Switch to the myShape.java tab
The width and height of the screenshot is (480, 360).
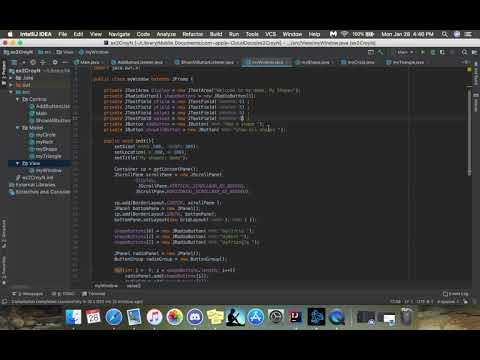pos(315,62)
